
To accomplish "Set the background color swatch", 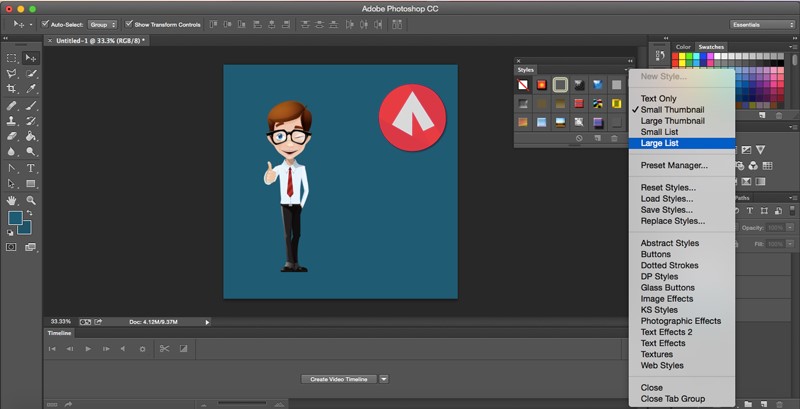I will point(26,228).
